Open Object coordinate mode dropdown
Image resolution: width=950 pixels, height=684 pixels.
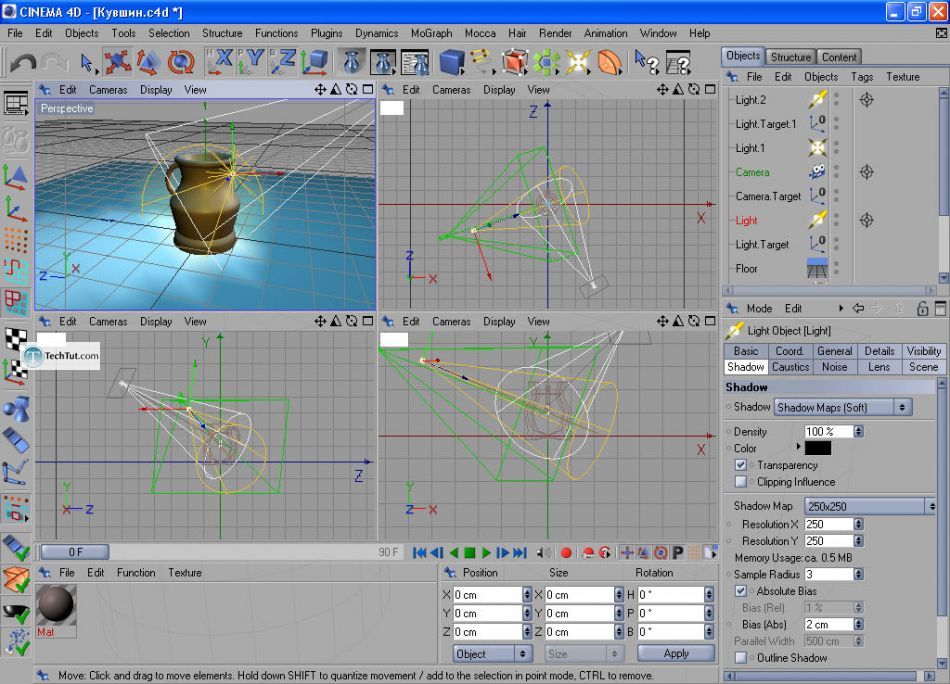[492, 654]
